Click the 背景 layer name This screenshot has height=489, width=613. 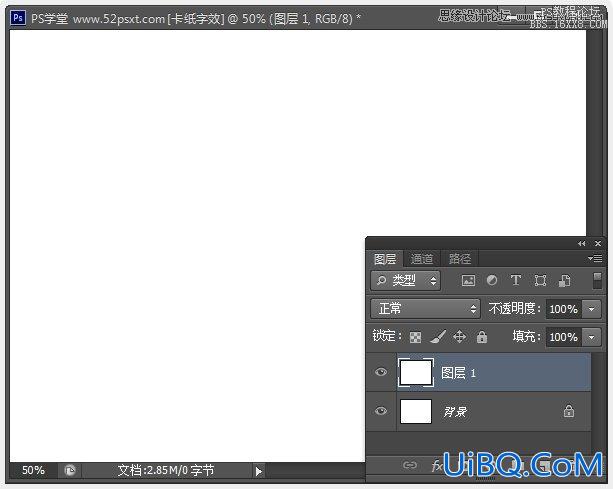(455, 412)
